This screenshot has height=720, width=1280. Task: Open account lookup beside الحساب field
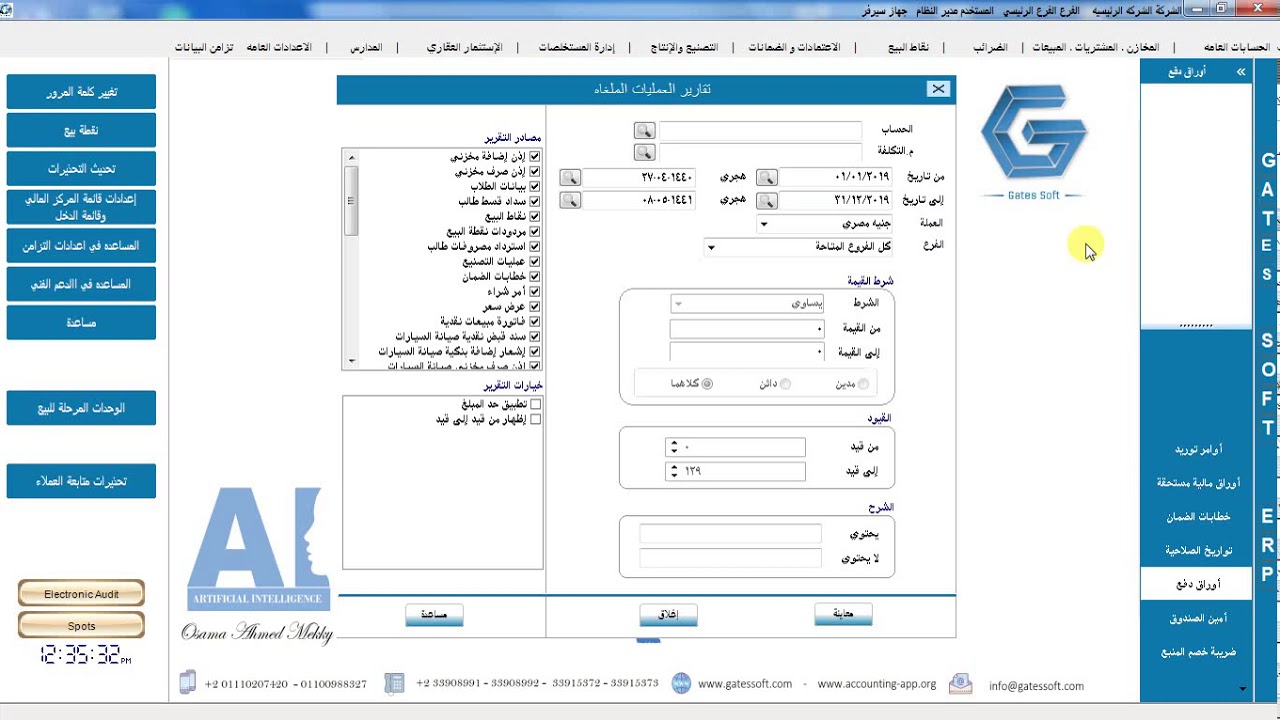coord(644,131)
